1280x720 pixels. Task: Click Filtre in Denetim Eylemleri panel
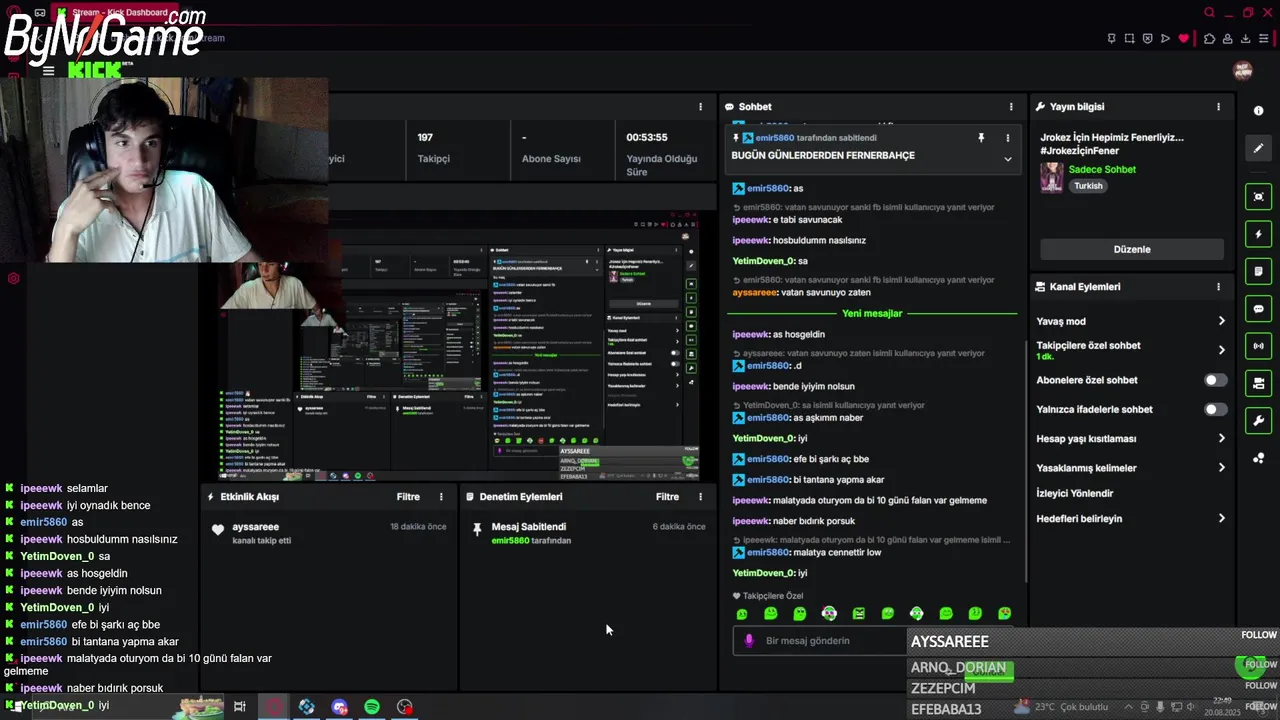[667, 496]
